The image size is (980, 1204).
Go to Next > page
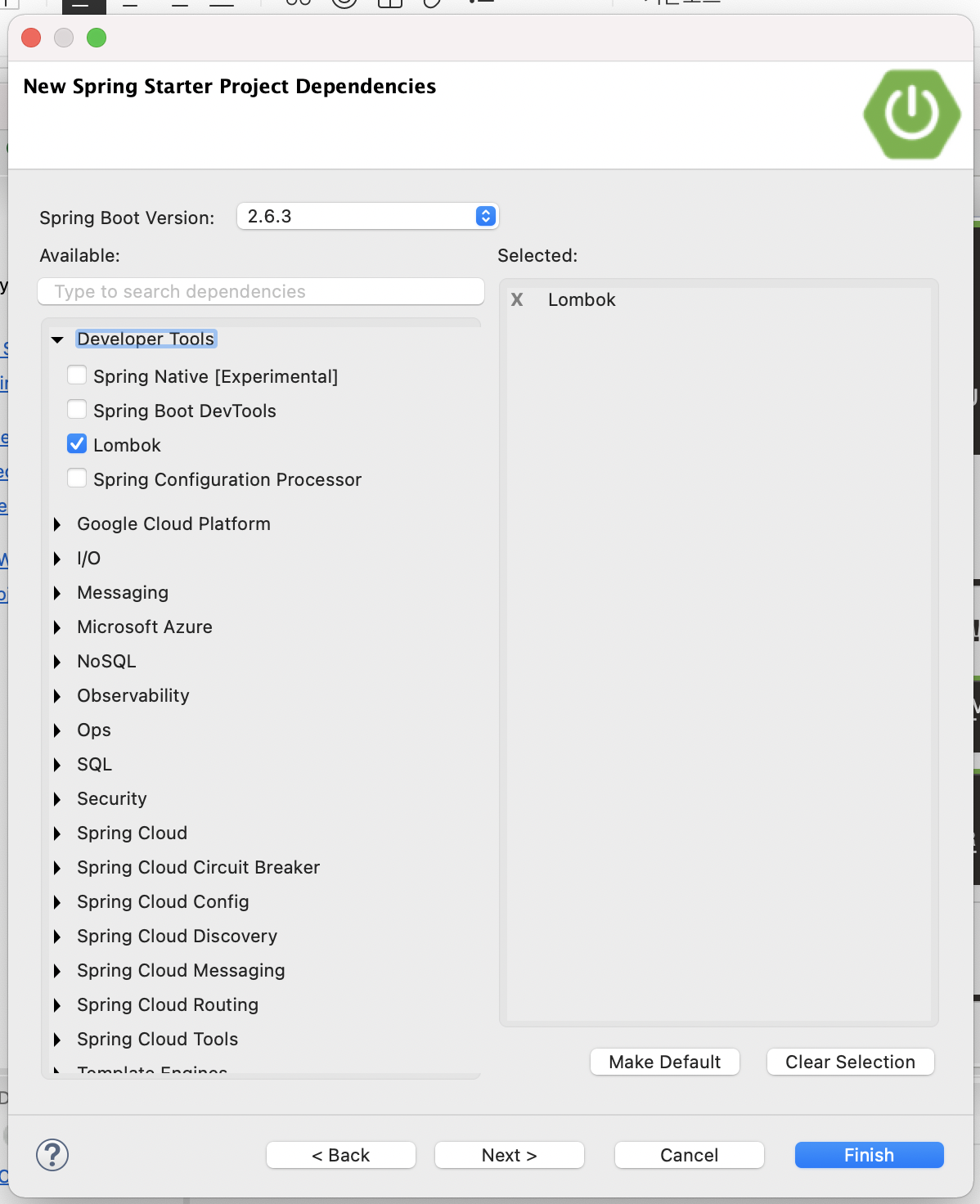[510, 1155]
